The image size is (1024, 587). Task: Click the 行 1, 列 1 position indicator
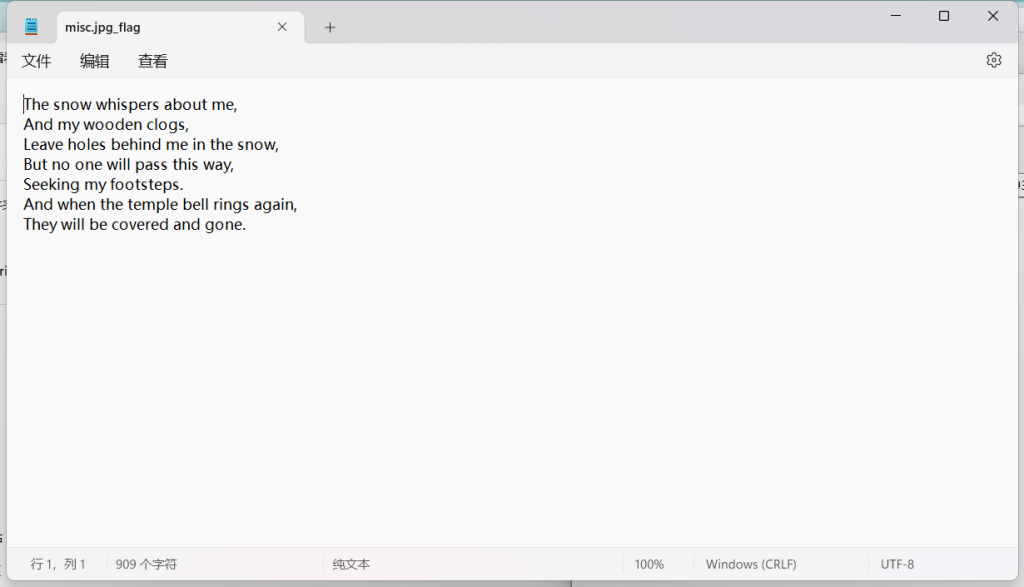tap(58, 564)
